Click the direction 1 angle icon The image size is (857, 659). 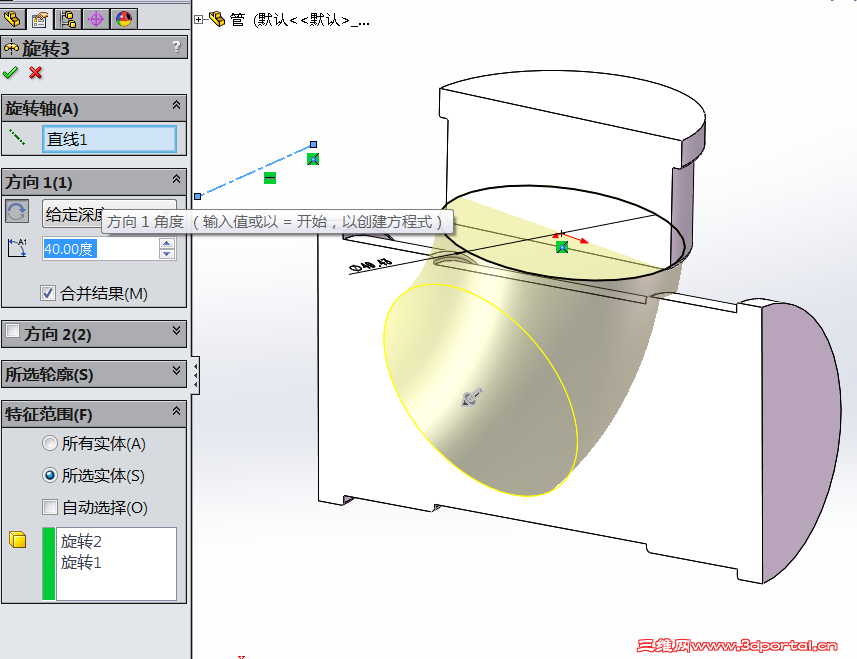coord(17,248)
